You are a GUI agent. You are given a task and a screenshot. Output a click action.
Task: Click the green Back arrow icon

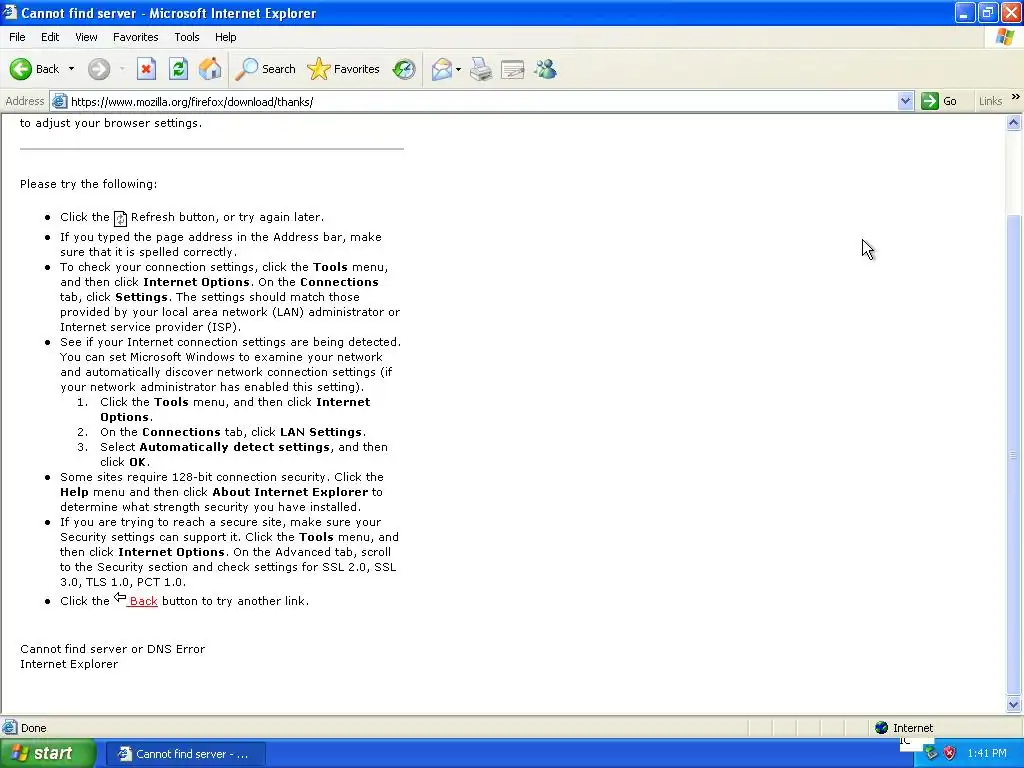click(21, 69)
